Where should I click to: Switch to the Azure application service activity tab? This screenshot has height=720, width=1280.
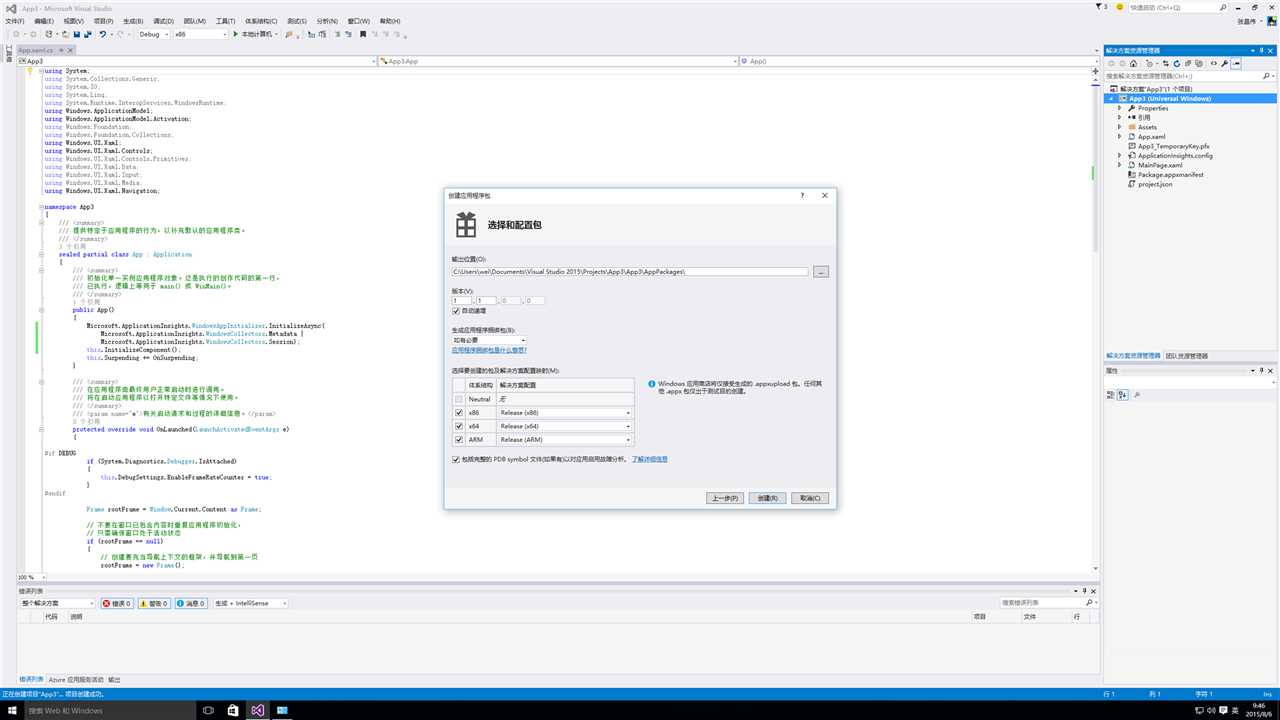tap(76, 680)
